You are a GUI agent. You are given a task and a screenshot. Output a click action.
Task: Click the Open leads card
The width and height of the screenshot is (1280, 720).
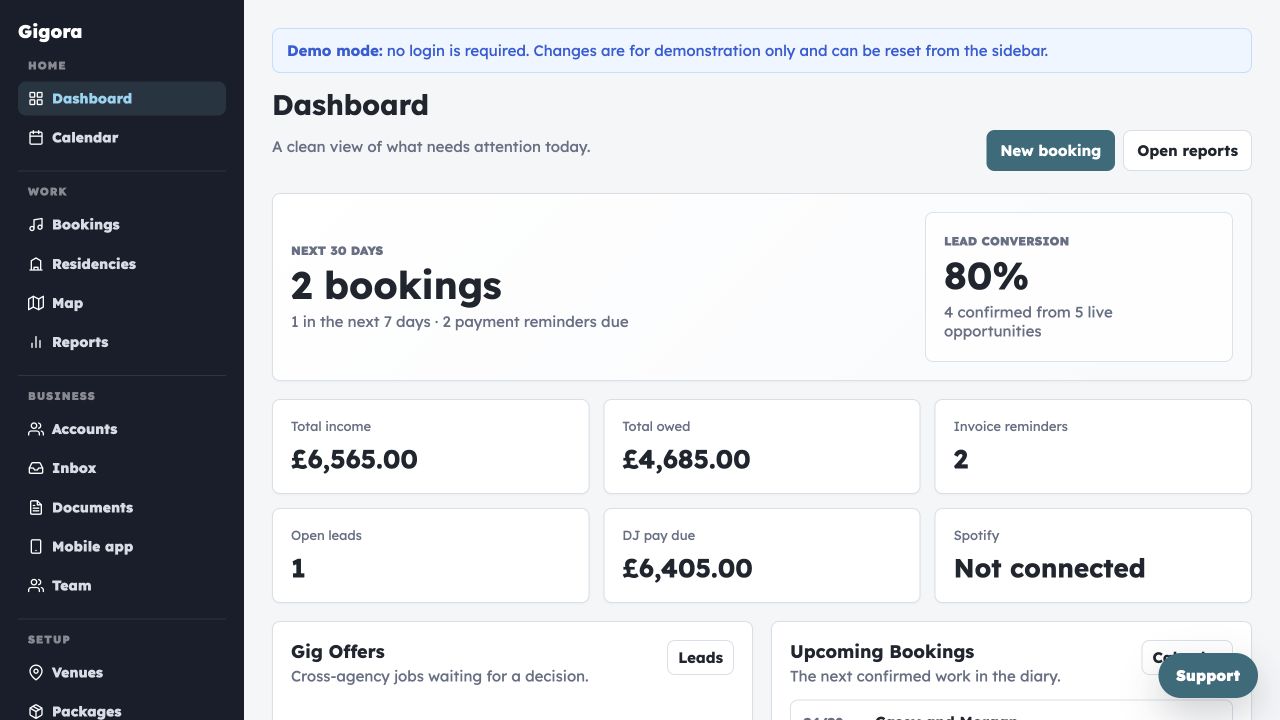tap(430, 556)
